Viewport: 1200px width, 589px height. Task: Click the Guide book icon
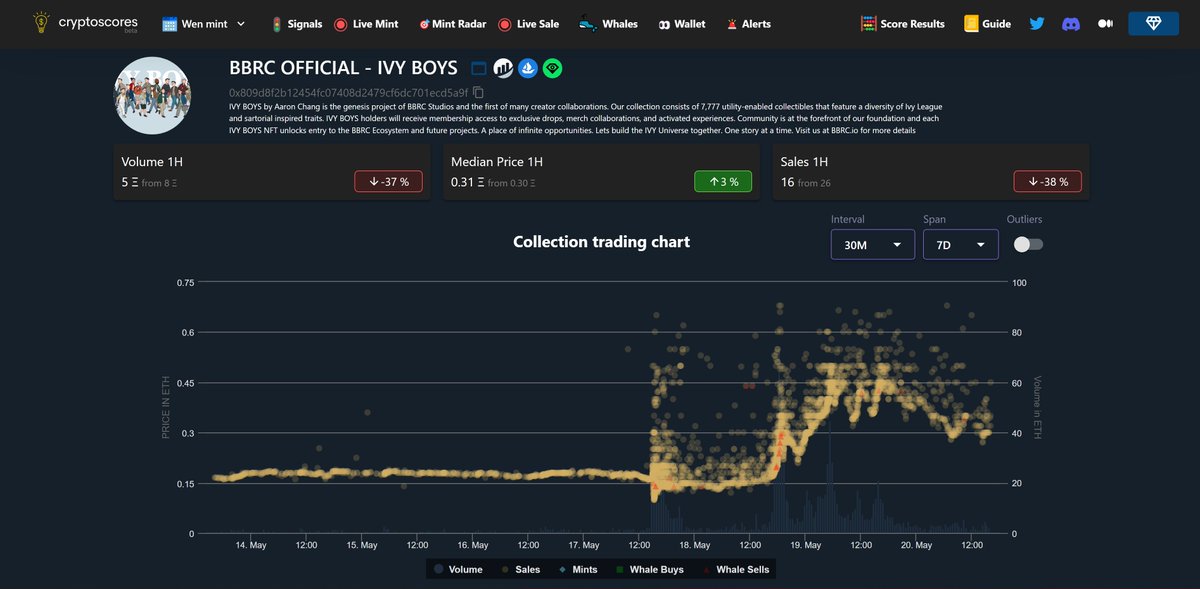click(970, 24)
